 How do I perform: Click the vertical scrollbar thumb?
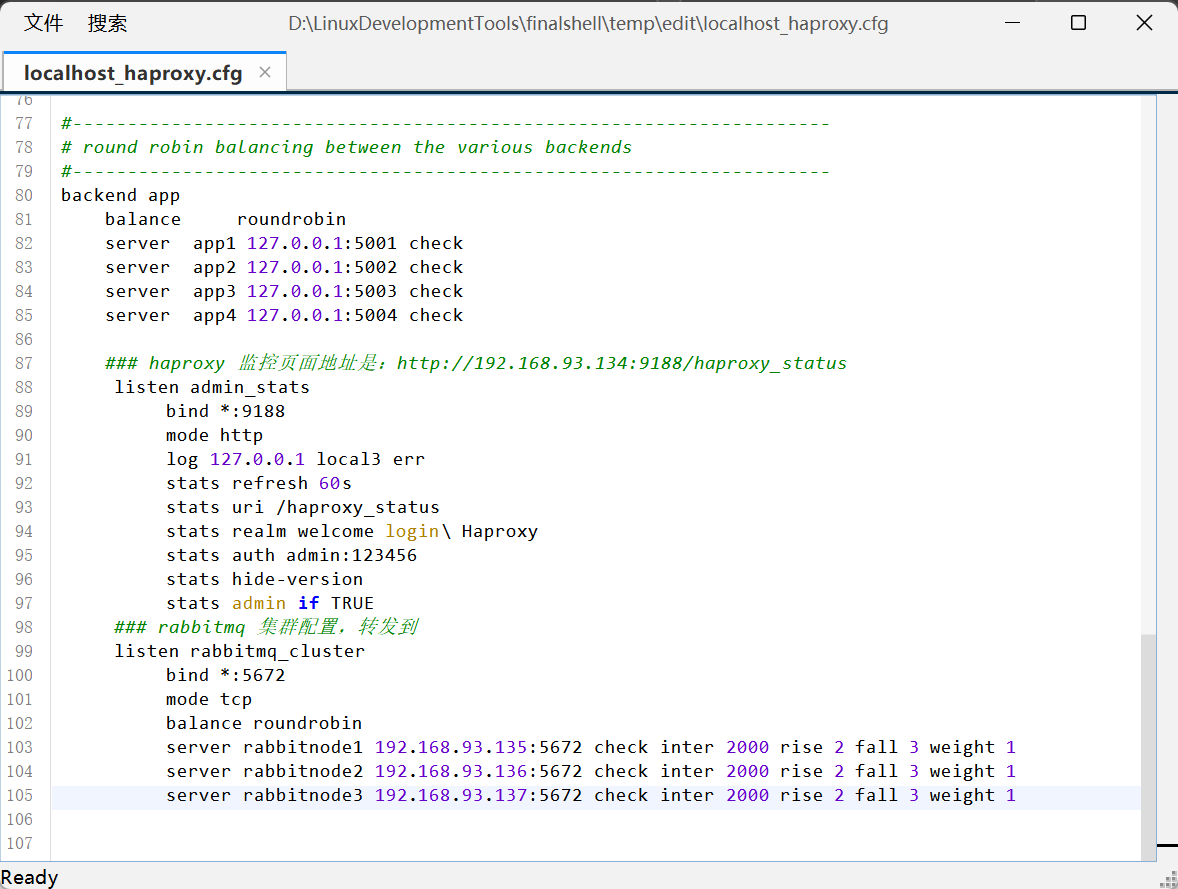coord(1147,745)
